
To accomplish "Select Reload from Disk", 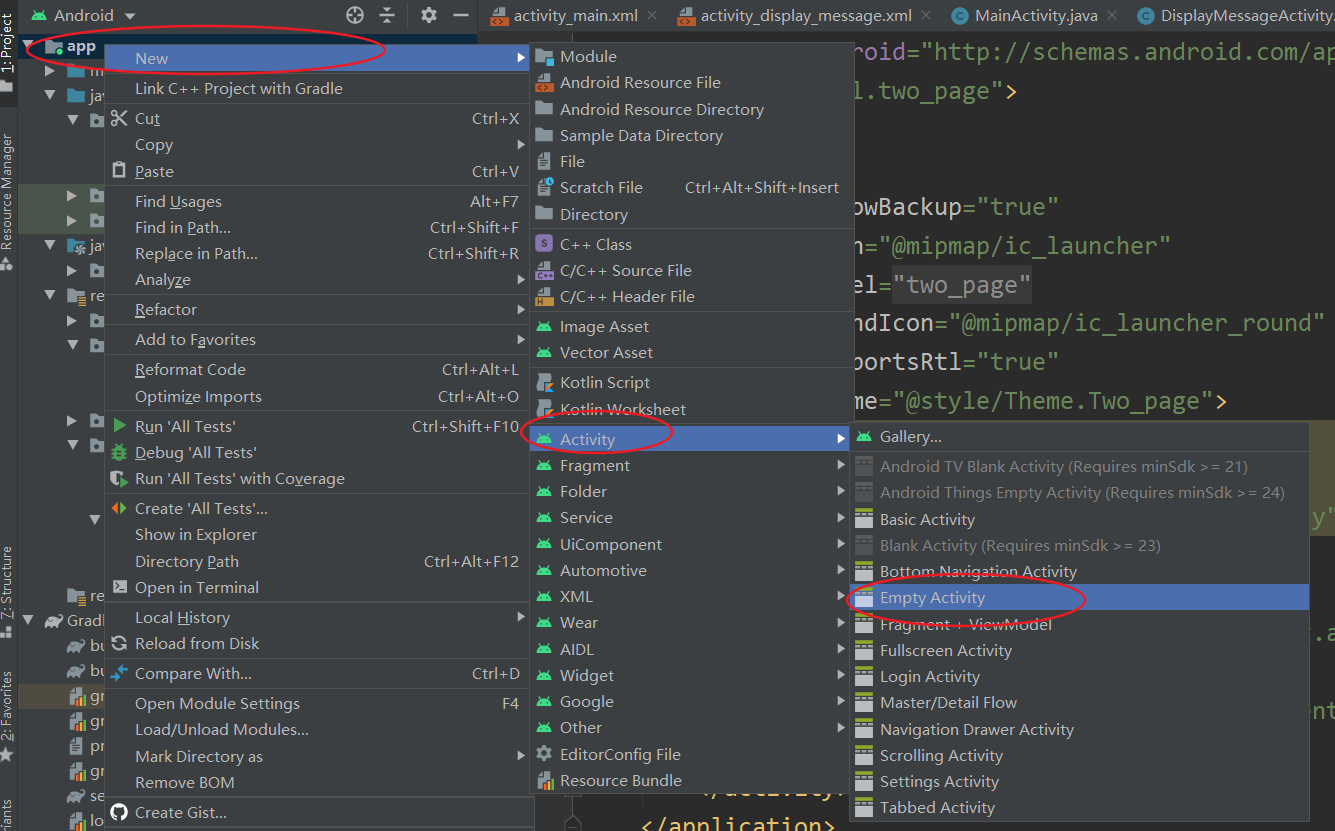I will click(x=317, y=643).
